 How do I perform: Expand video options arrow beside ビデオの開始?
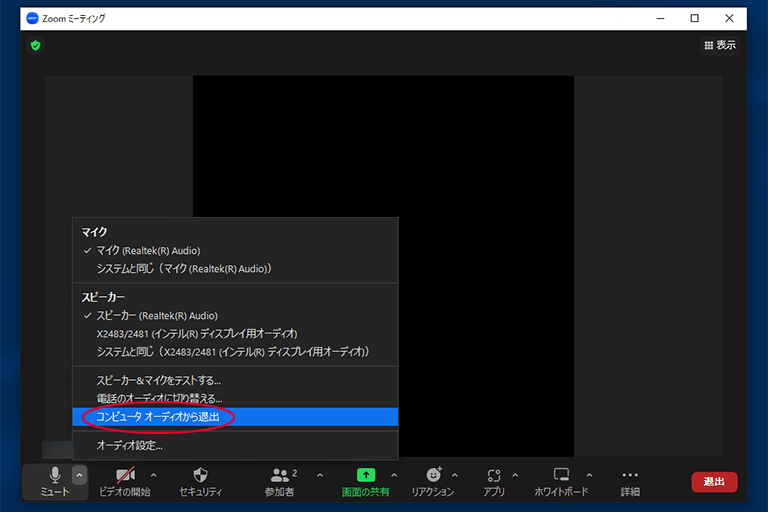pyautogui.click(x=153, y=475)
